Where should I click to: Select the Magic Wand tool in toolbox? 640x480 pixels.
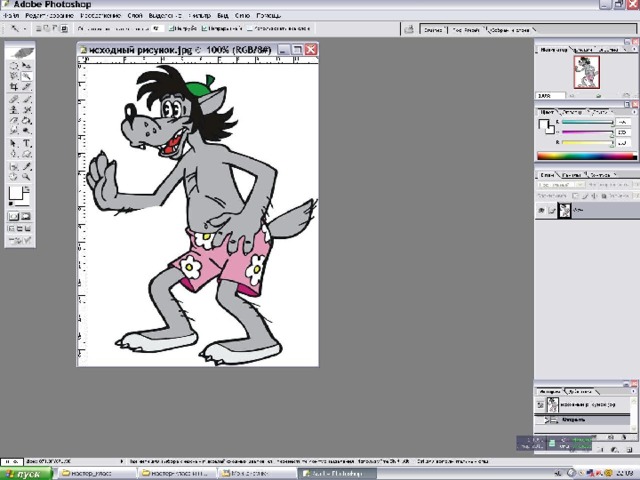(x=27, y=76)
